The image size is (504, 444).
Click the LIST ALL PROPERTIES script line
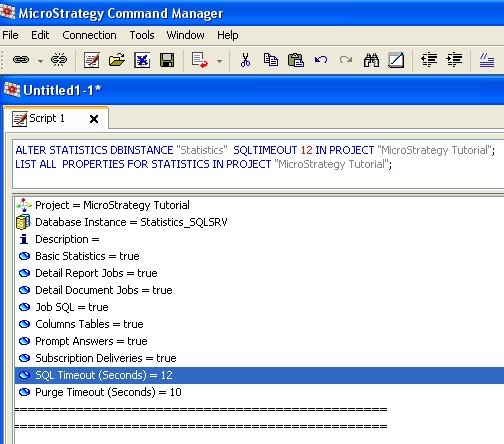(x=204, y=164)
